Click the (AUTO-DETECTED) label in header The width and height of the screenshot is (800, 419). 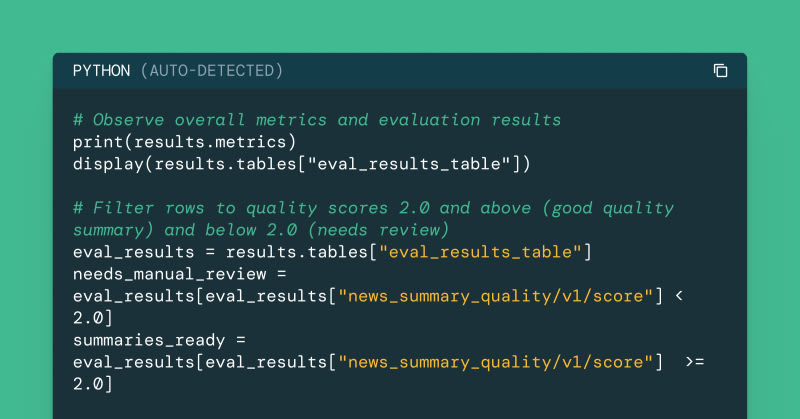click(x=211, y=70)
